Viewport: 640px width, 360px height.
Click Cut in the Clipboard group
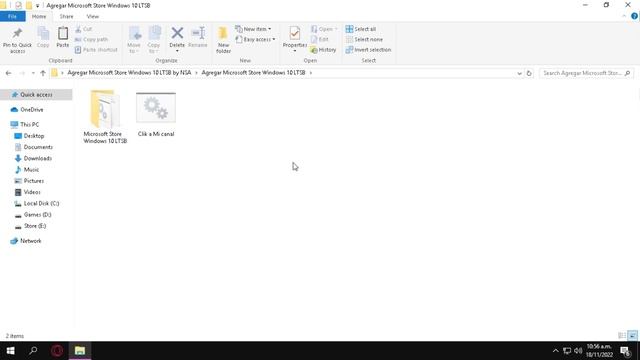click(84, 29)
